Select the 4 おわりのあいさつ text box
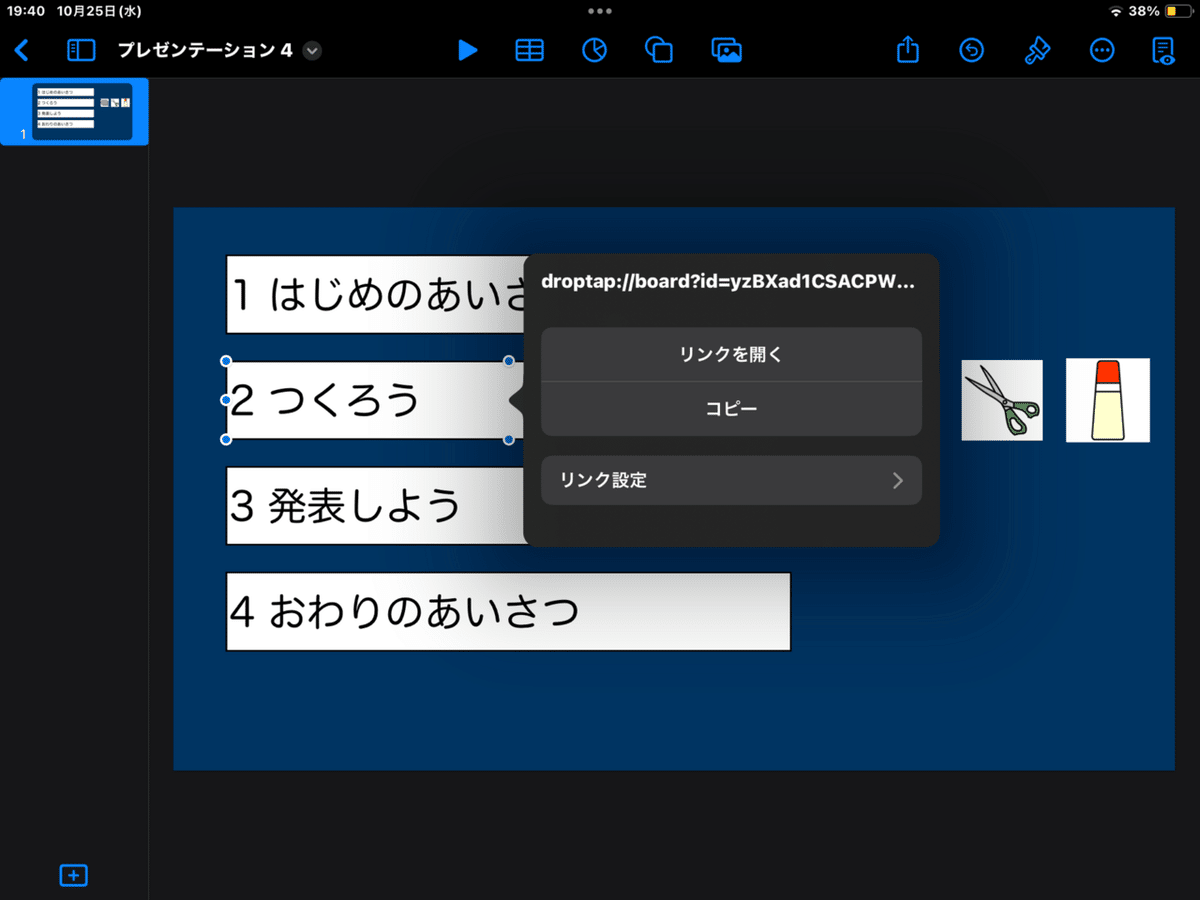1200x900 pixels. point(508,612)
